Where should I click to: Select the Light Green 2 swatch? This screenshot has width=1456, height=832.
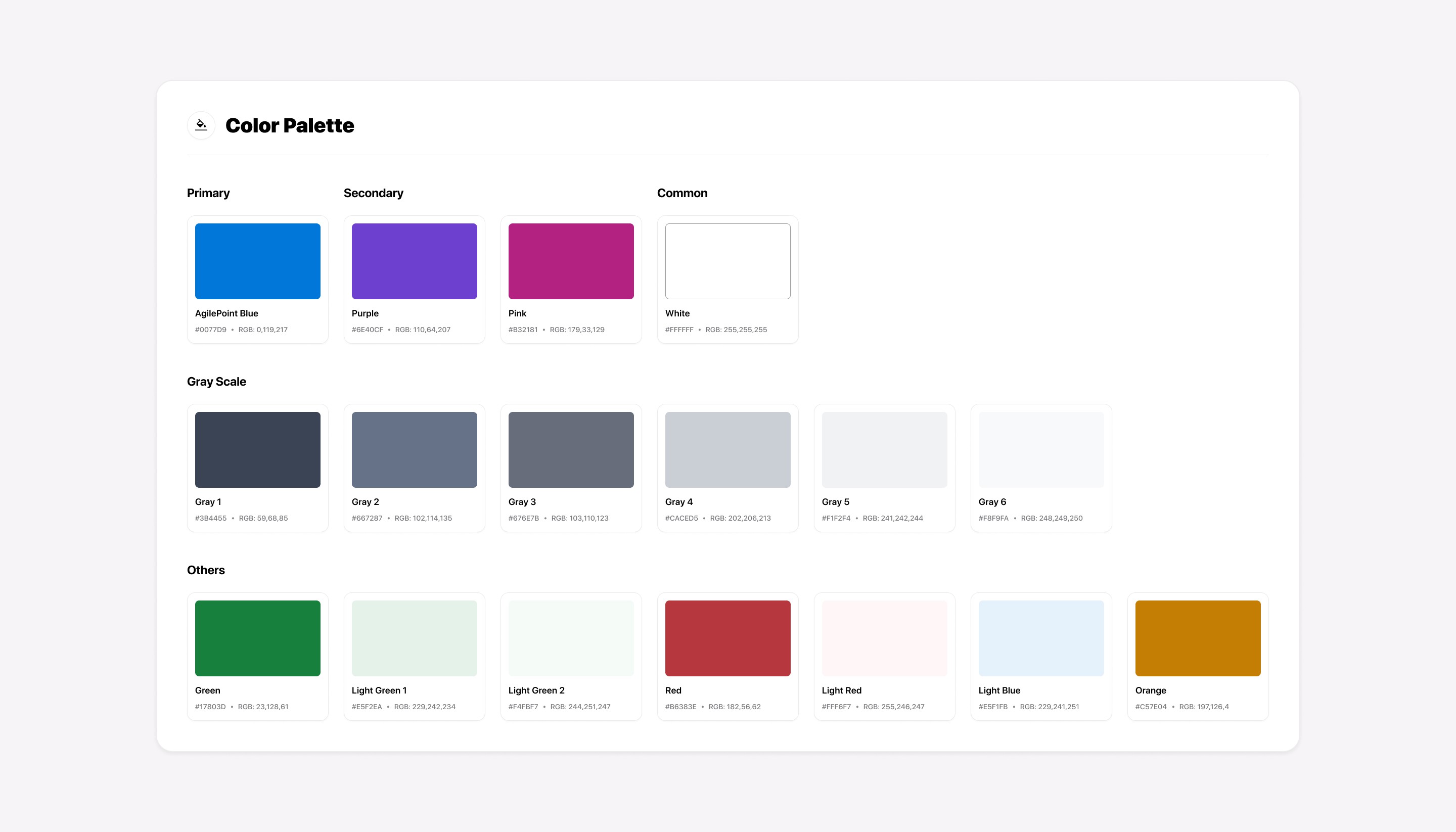tap(571, 638)
